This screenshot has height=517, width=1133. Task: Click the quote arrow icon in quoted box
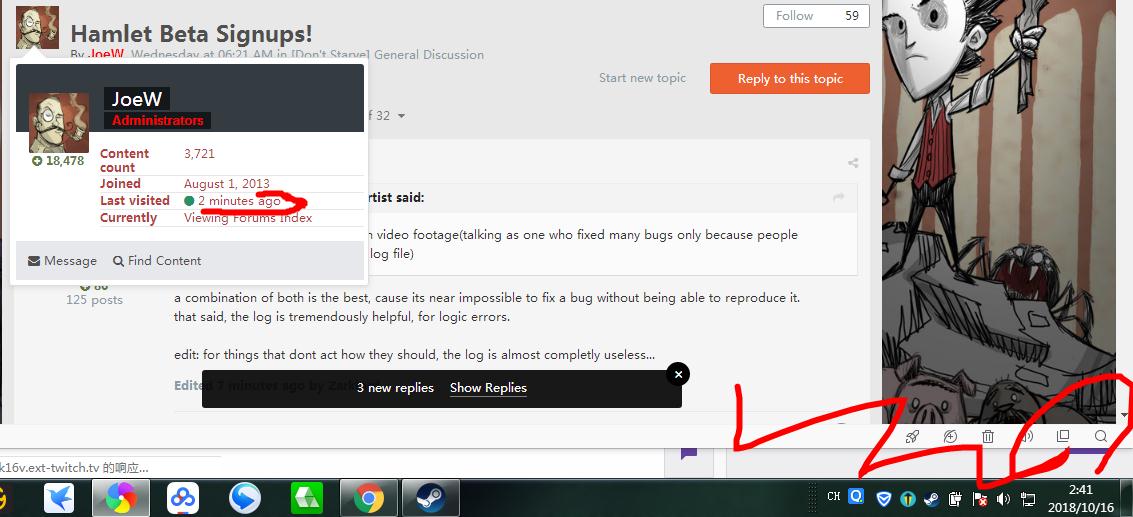[839, 198]
